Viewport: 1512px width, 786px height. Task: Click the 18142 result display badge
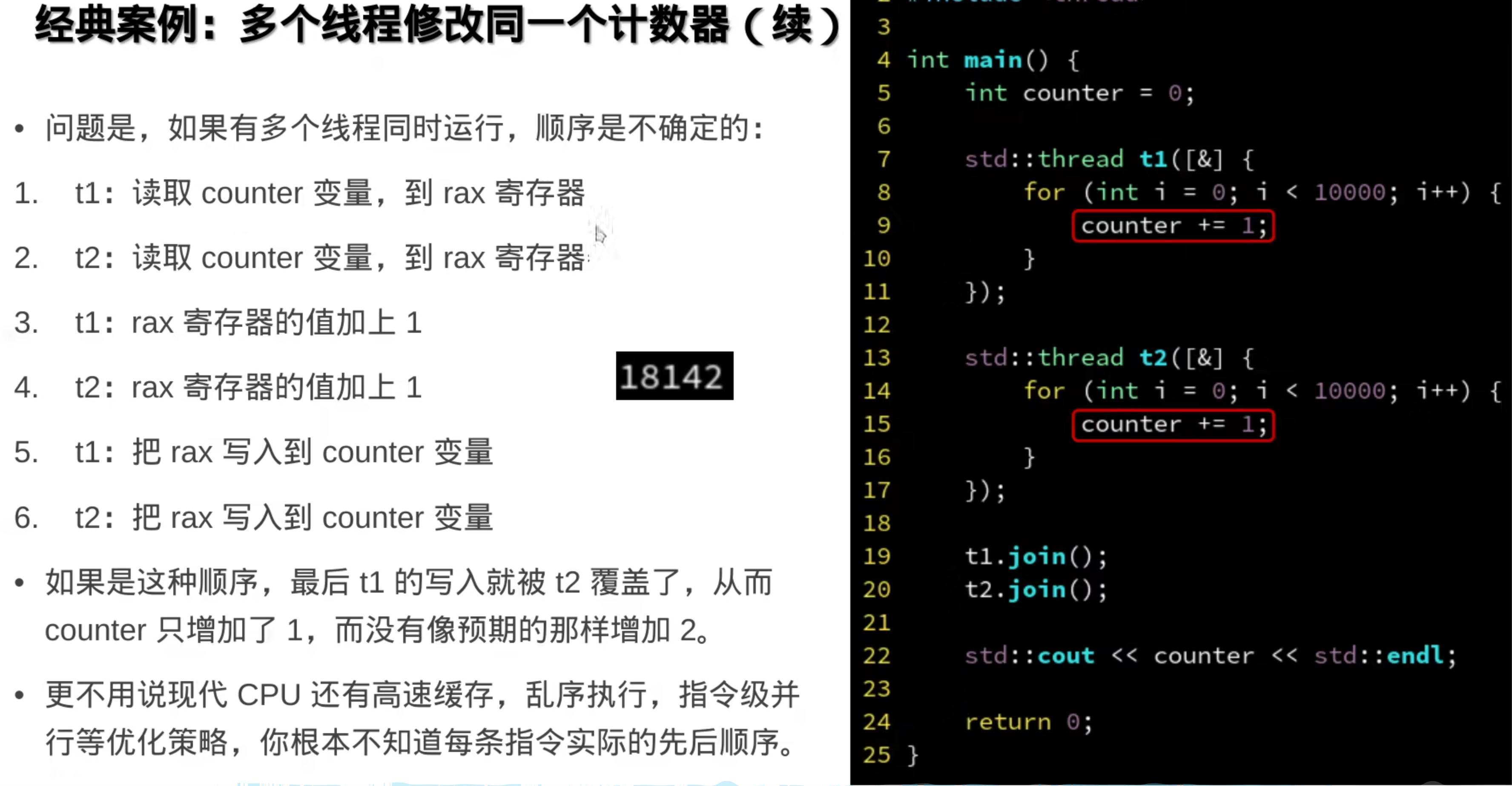point(674,375)
